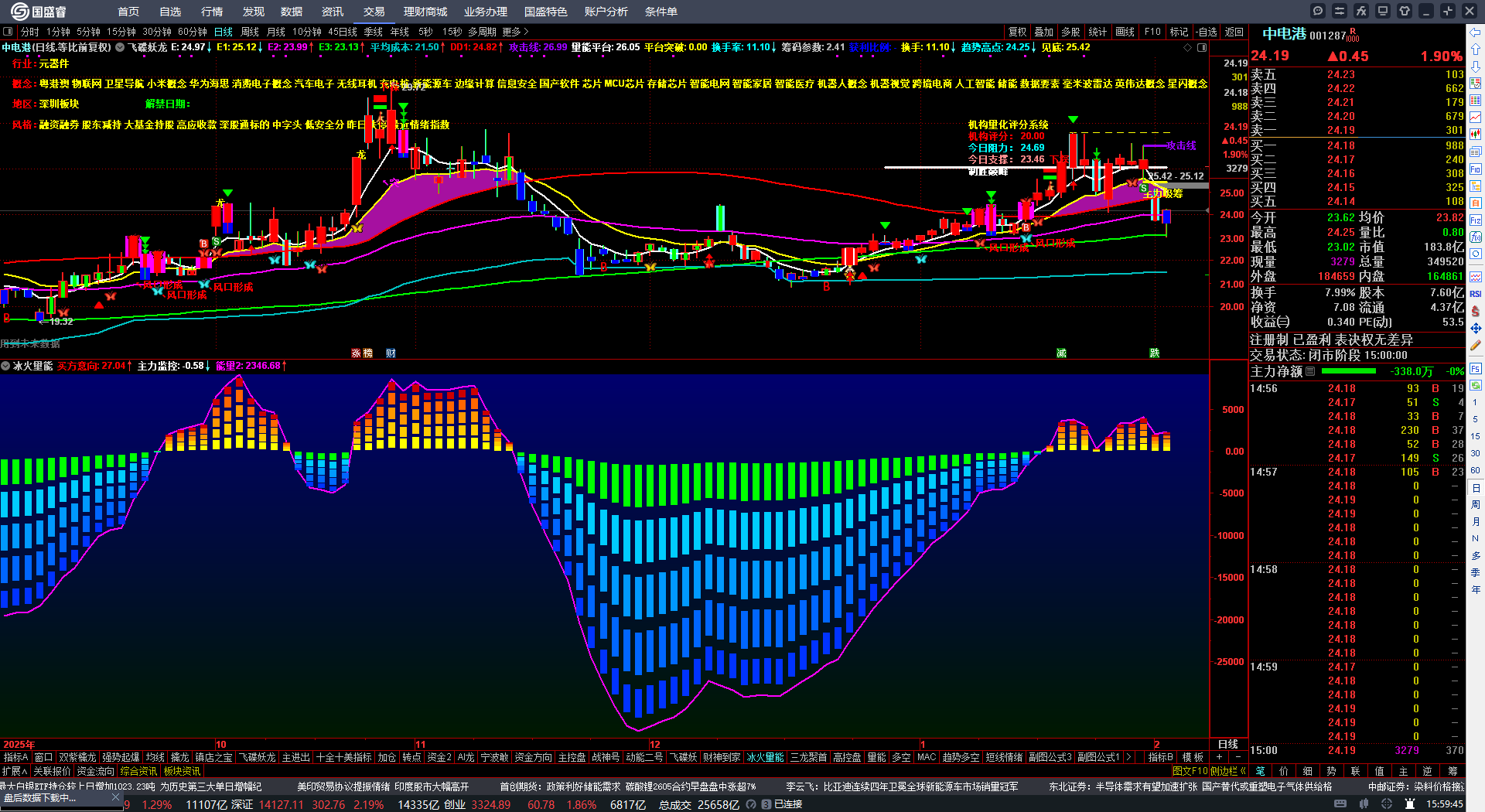Click the 12 month marker on timeline

pyautogui.click(x=655, y=745)
